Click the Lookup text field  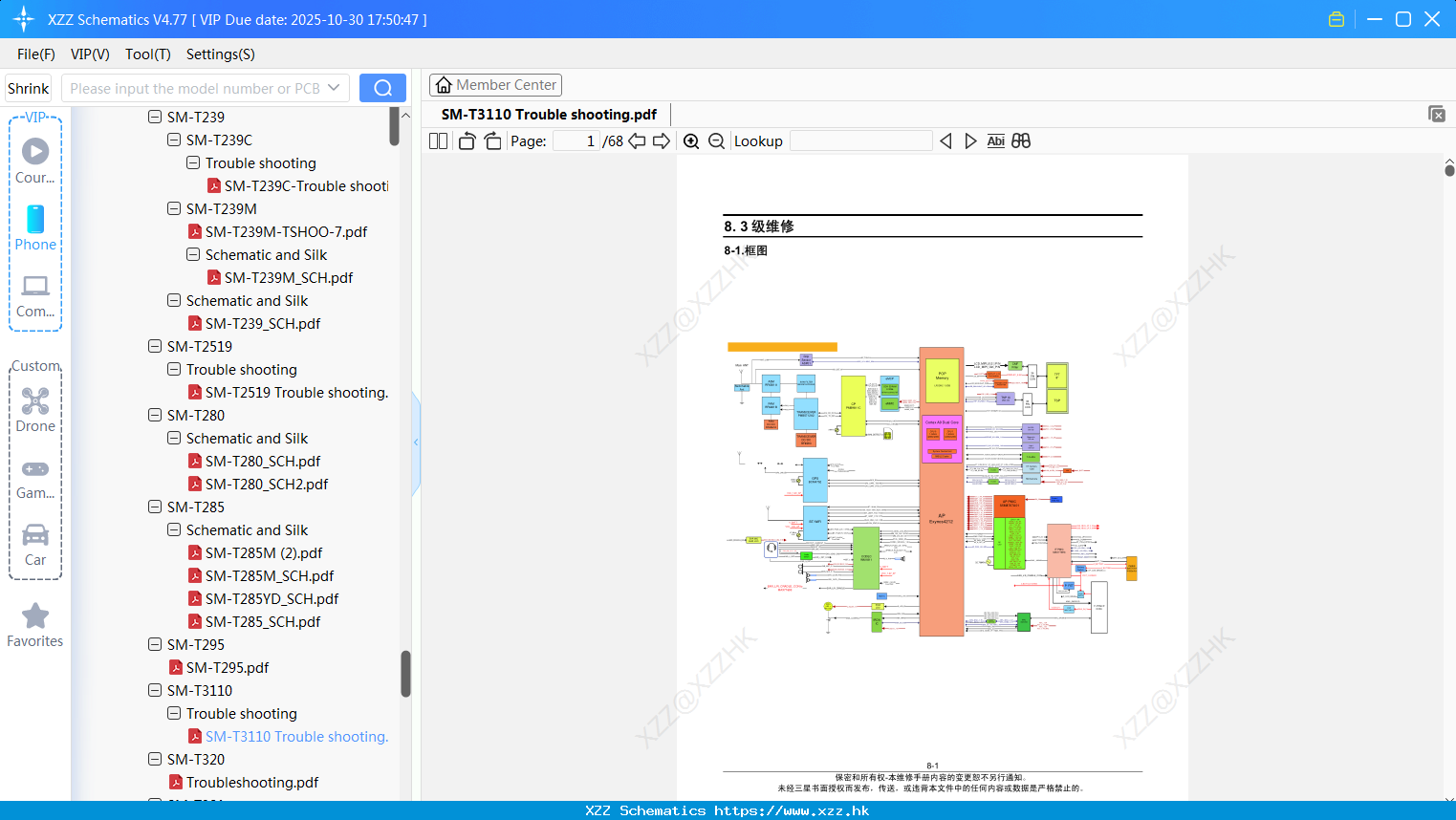(860, 141)
